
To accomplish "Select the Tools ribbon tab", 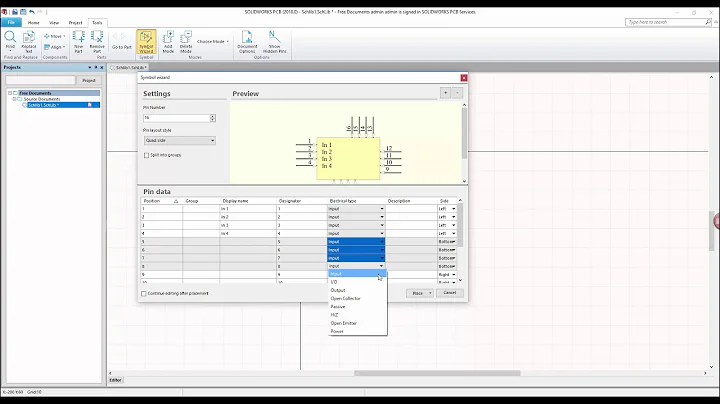I will coord(97,22).
